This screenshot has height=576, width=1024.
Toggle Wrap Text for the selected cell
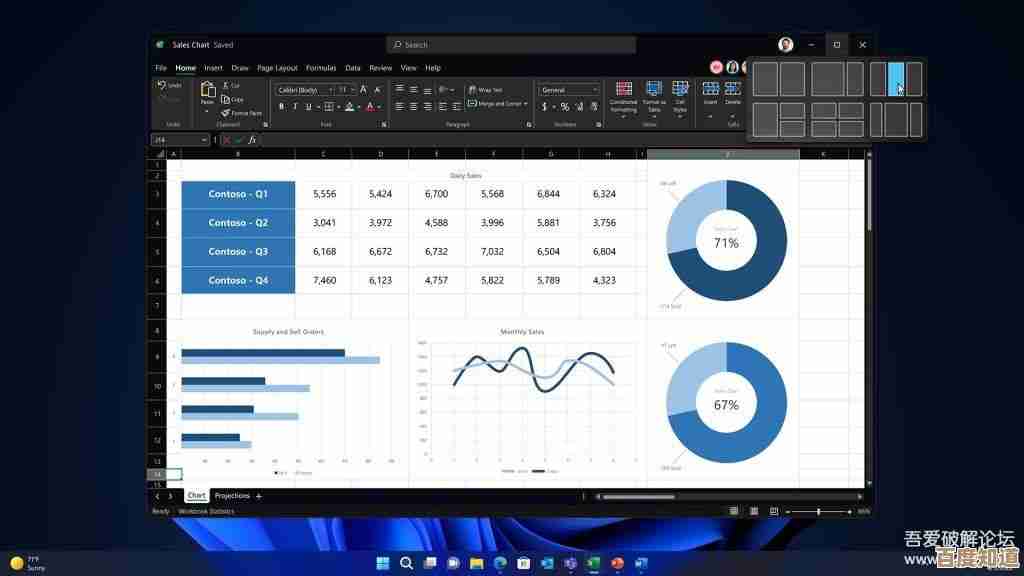(x=486, y=90)
